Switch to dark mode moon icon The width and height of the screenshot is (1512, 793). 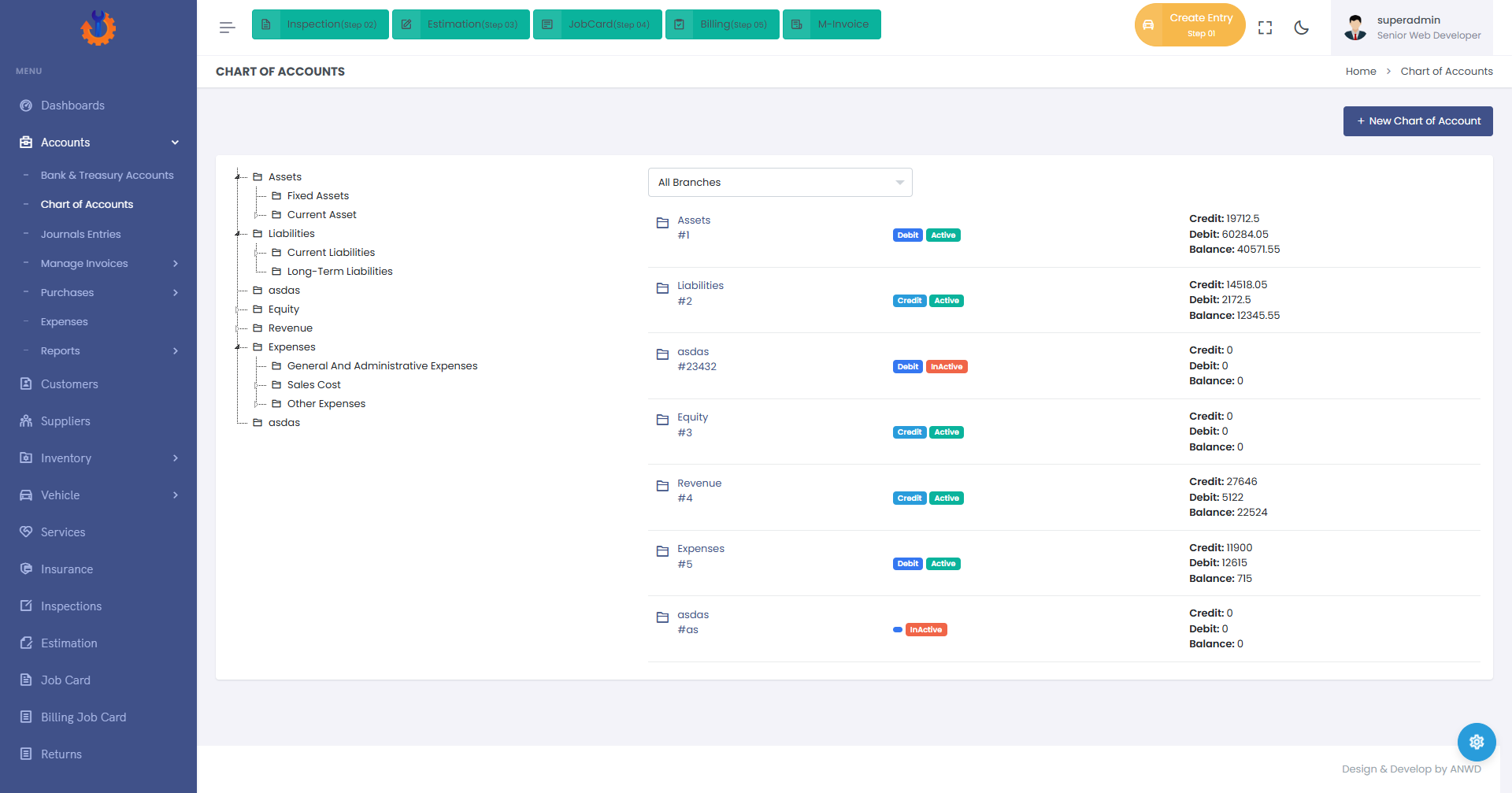pos(1302,28)
